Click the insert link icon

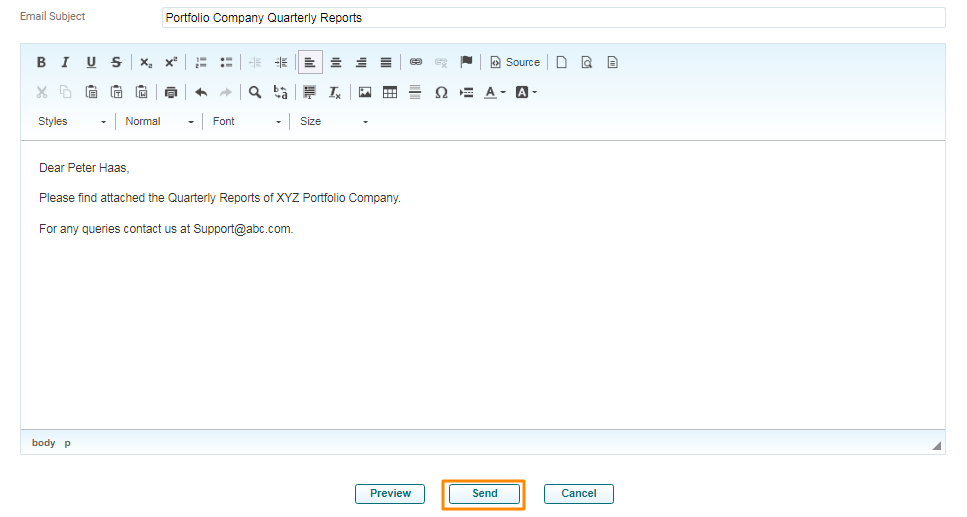pos(416,62)
